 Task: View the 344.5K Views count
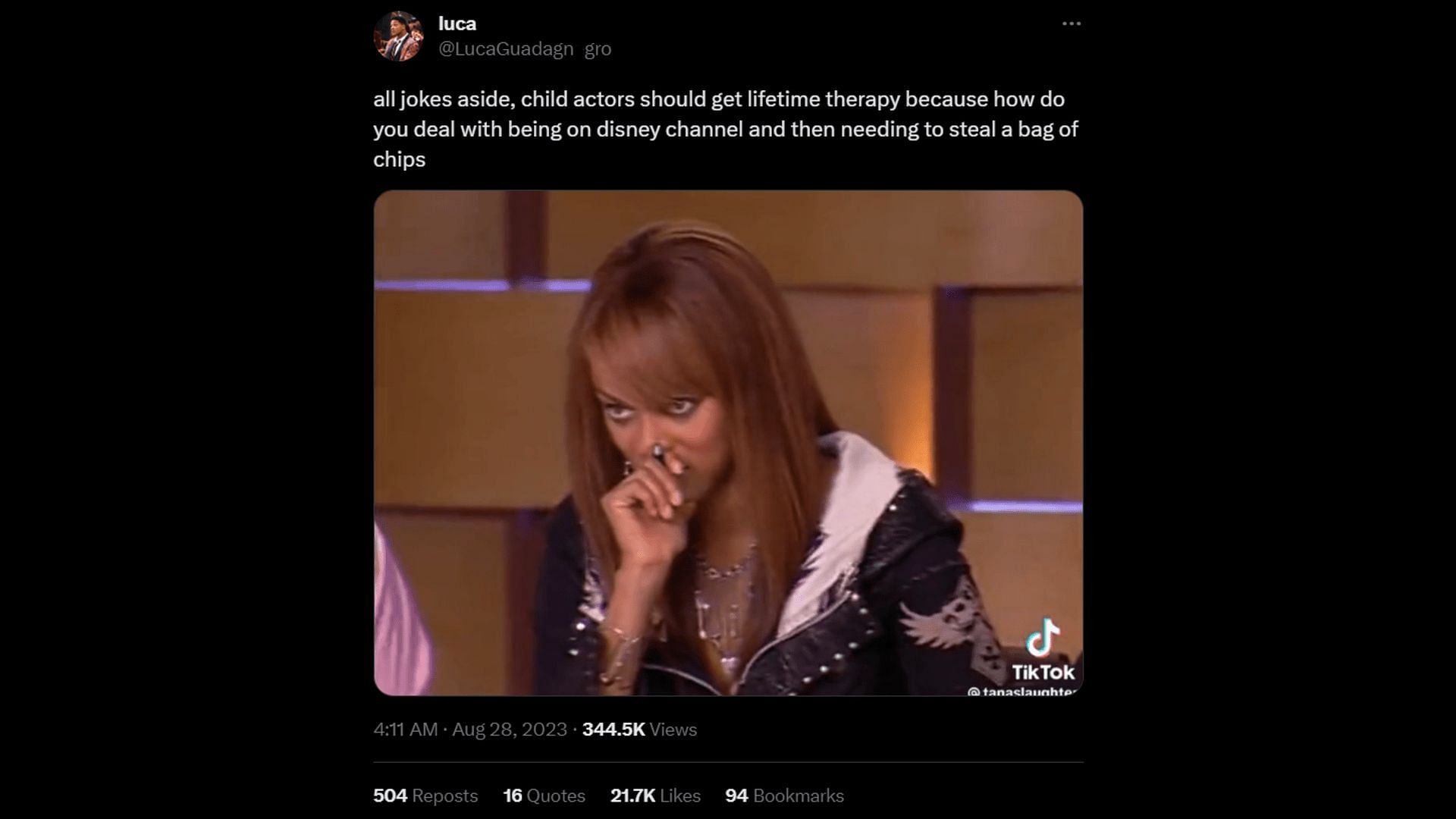tap(639, 730)
